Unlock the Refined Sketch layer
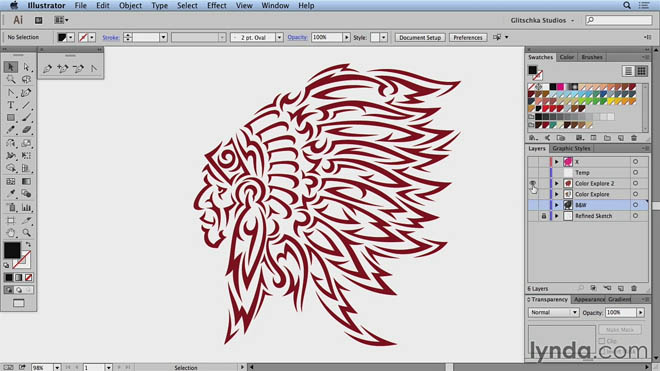The image size is (660, 371). pos(544,216)
